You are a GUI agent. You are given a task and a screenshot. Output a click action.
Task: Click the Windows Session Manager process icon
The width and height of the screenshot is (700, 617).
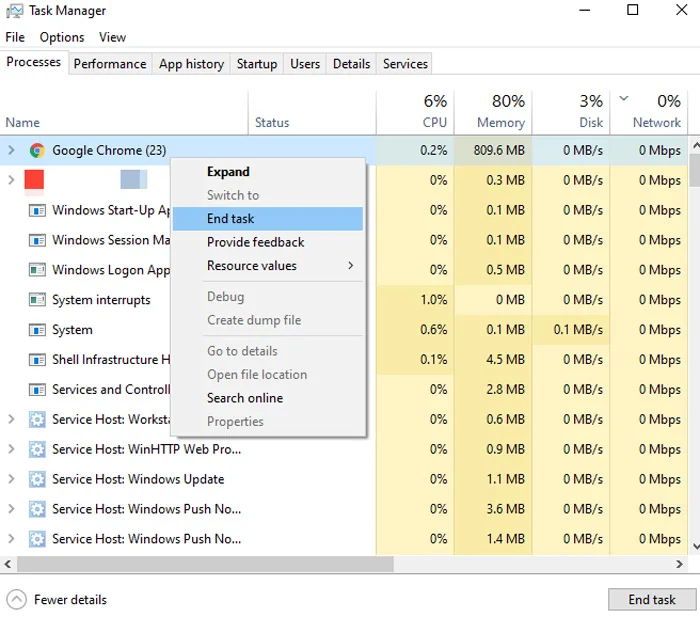37,240
